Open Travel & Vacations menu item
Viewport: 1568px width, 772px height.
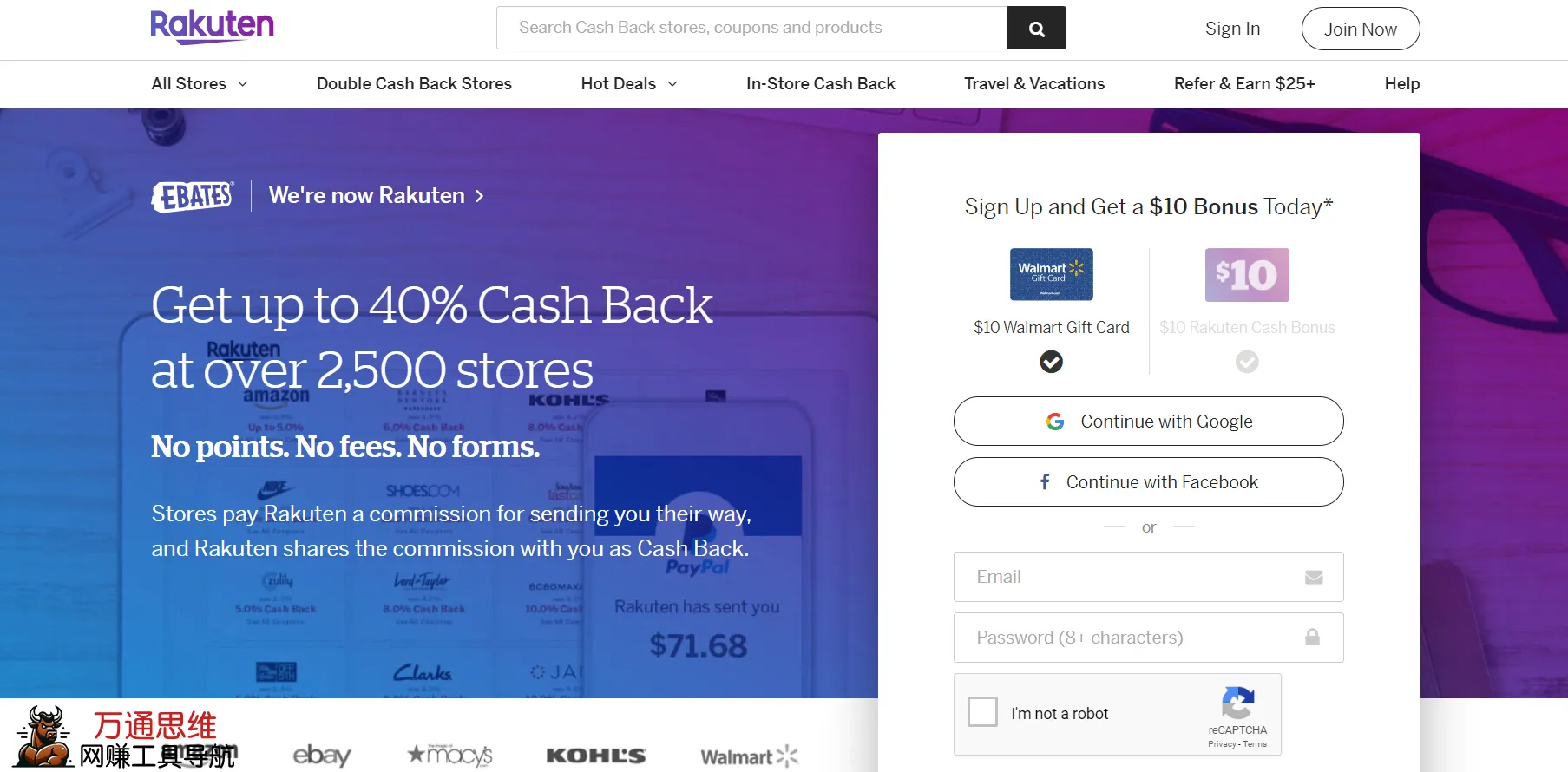tap(1033, 84)
